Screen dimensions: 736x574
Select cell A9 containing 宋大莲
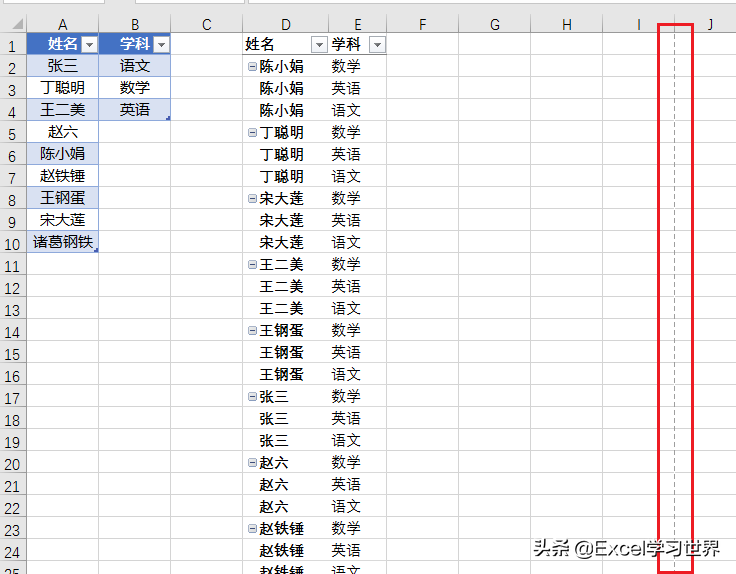pyautogui.click(x=62, y=220)
